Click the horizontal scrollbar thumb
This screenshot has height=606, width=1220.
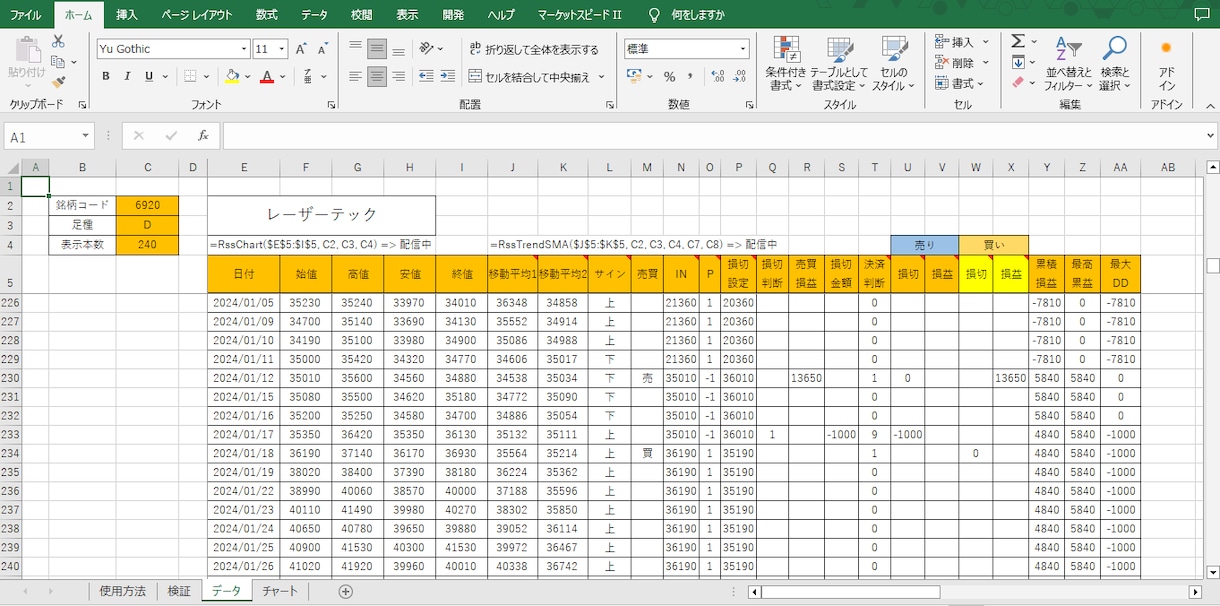tap(851, 591)
